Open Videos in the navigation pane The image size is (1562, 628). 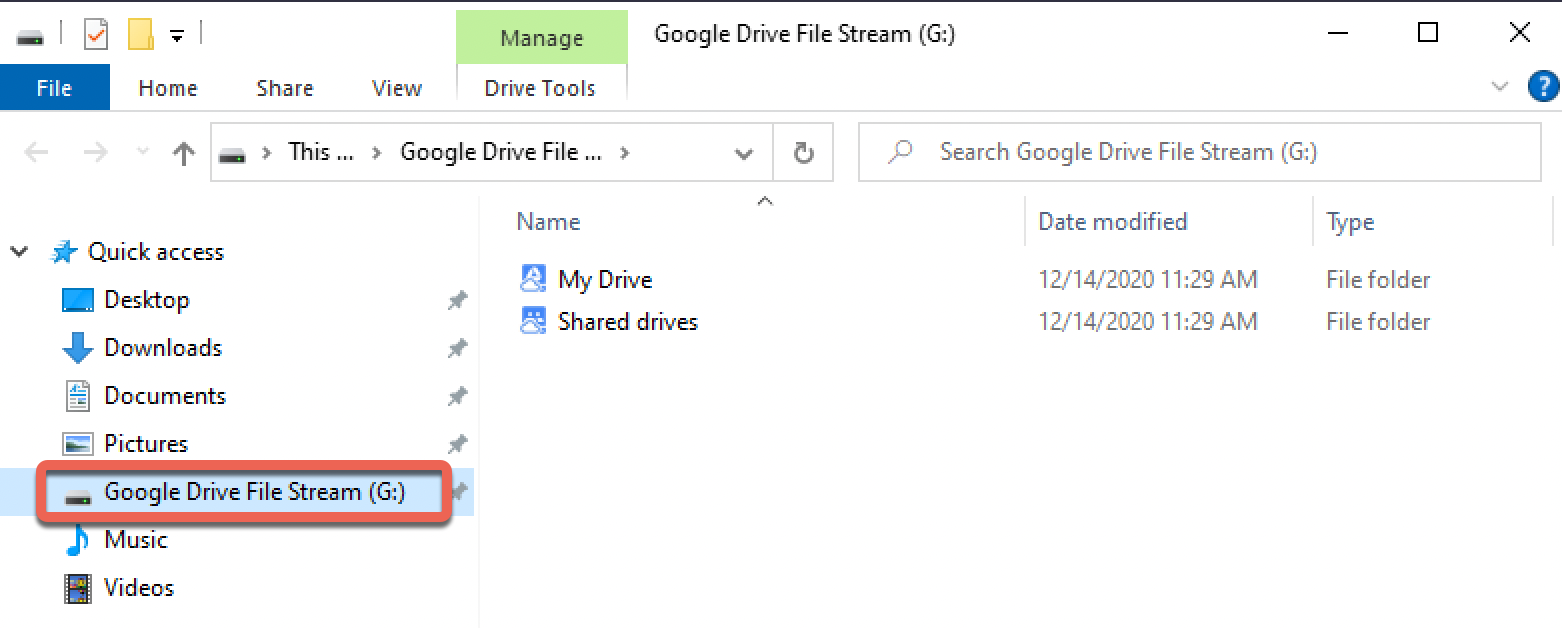coord(139,588)
